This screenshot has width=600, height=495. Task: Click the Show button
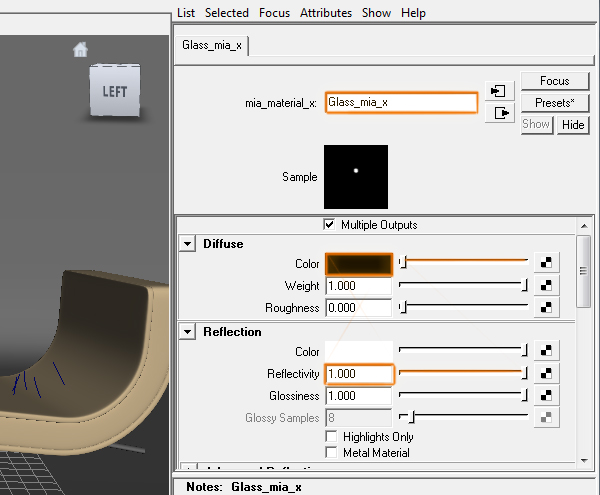536,124
